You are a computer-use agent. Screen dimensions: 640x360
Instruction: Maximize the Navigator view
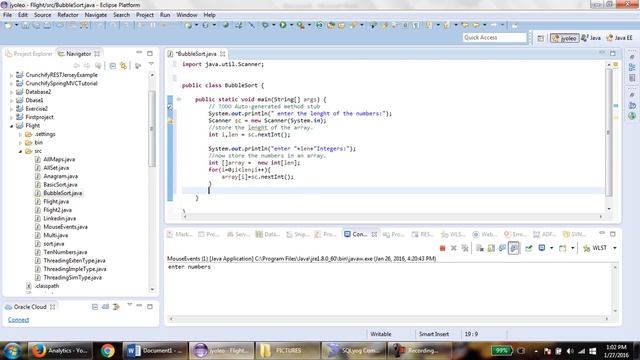pos(150,53)
